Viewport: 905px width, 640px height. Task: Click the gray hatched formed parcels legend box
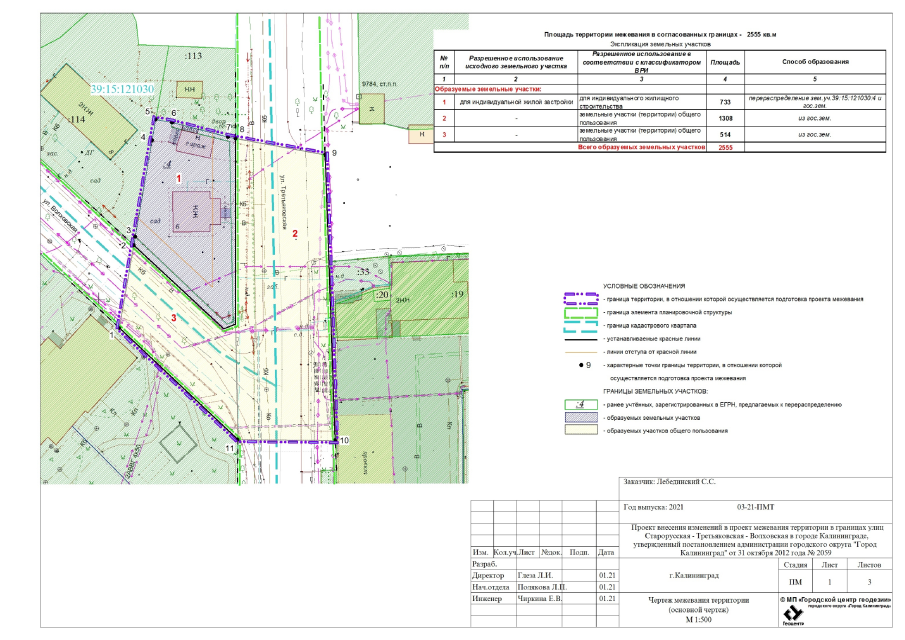tap(581, 417)
